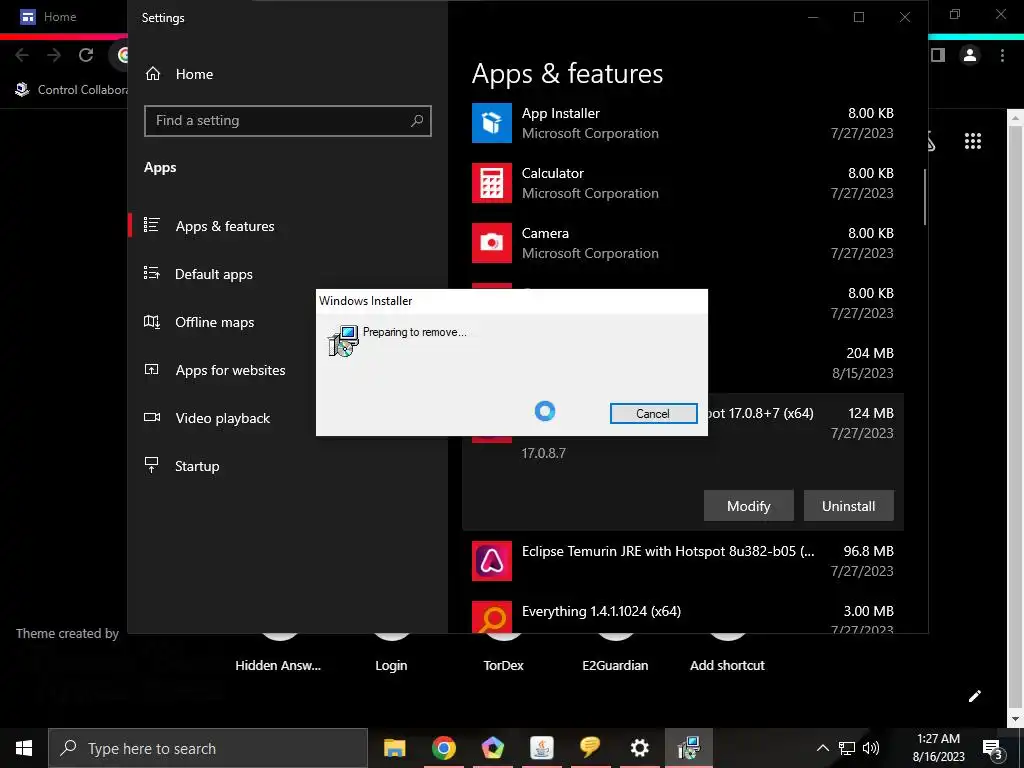Click the taskbar search box
This screenshot has width=1024, height=768.
point(208,748)
